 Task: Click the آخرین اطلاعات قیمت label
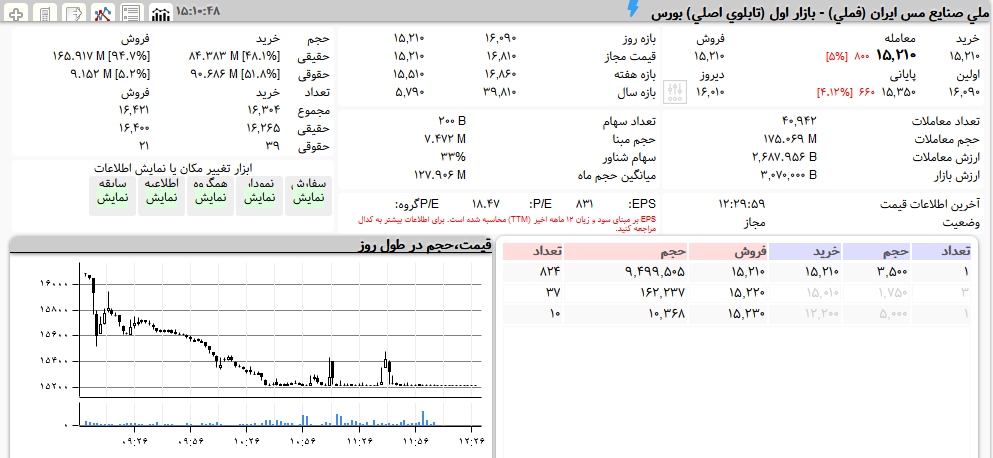930,204
